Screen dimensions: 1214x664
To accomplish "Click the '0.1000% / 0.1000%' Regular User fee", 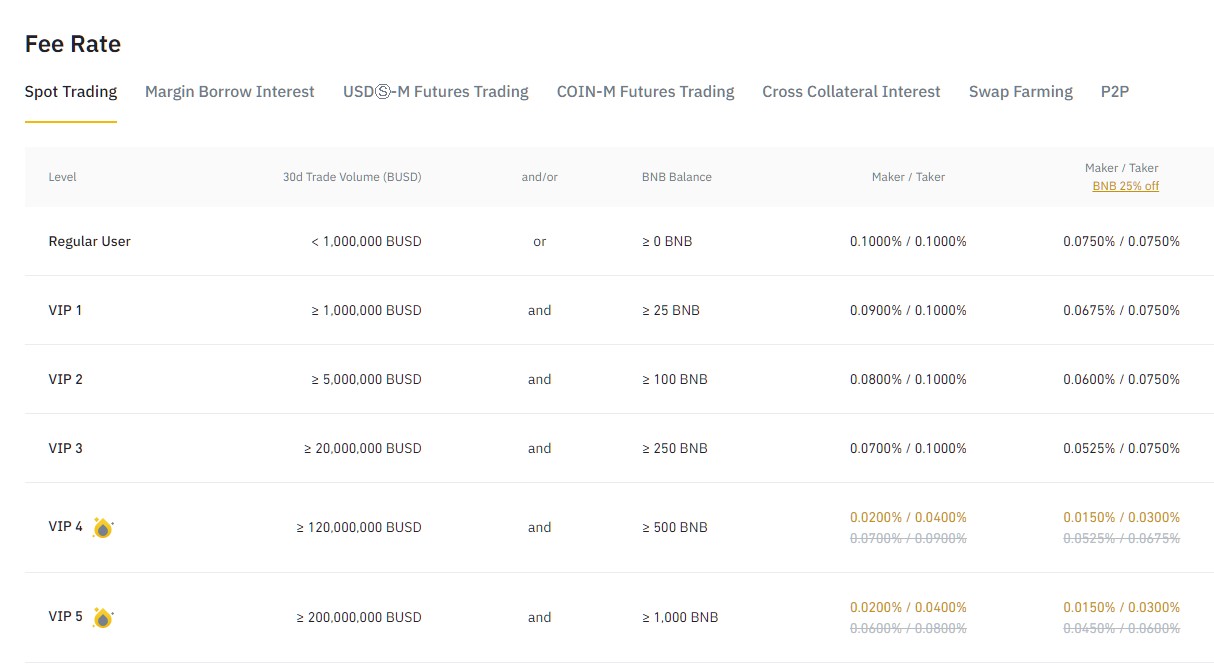I will (908, 241).
